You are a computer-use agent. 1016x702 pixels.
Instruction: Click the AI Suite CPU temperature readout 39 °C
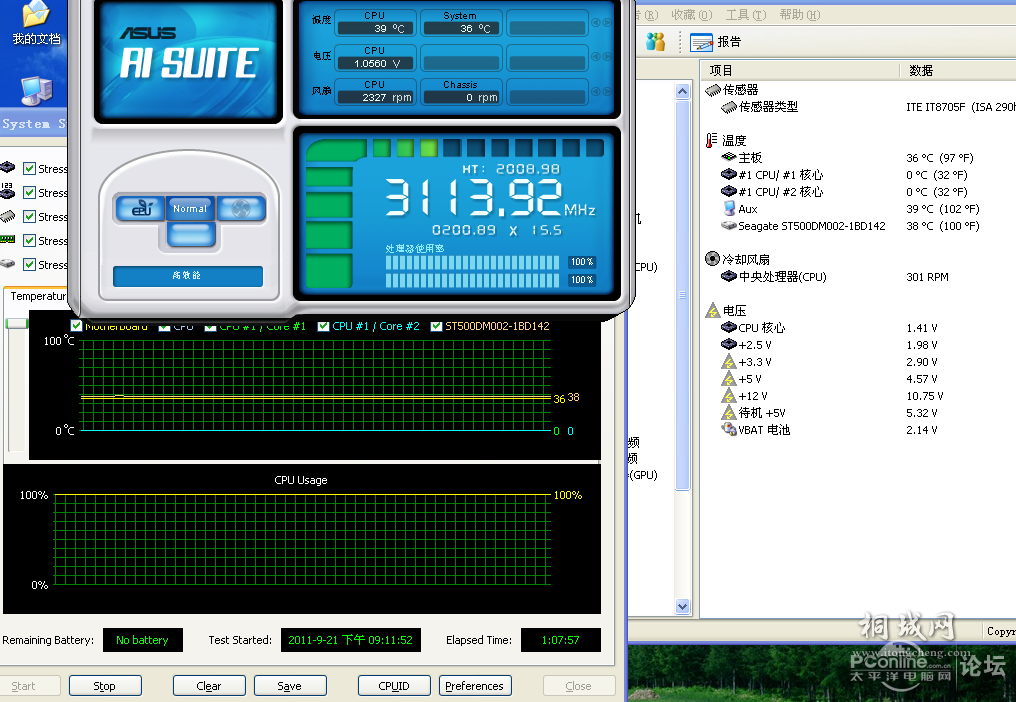click(x=375, y=29)
